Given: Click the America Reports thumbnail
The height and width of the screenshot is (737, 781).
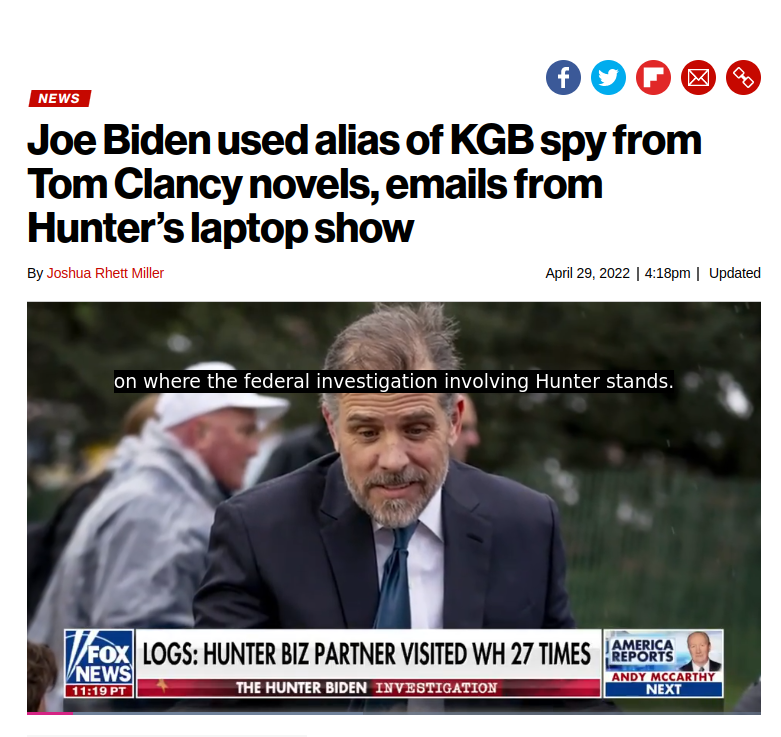Looking at the screenshot, I should pyautogui.click(x=663, y=651).
